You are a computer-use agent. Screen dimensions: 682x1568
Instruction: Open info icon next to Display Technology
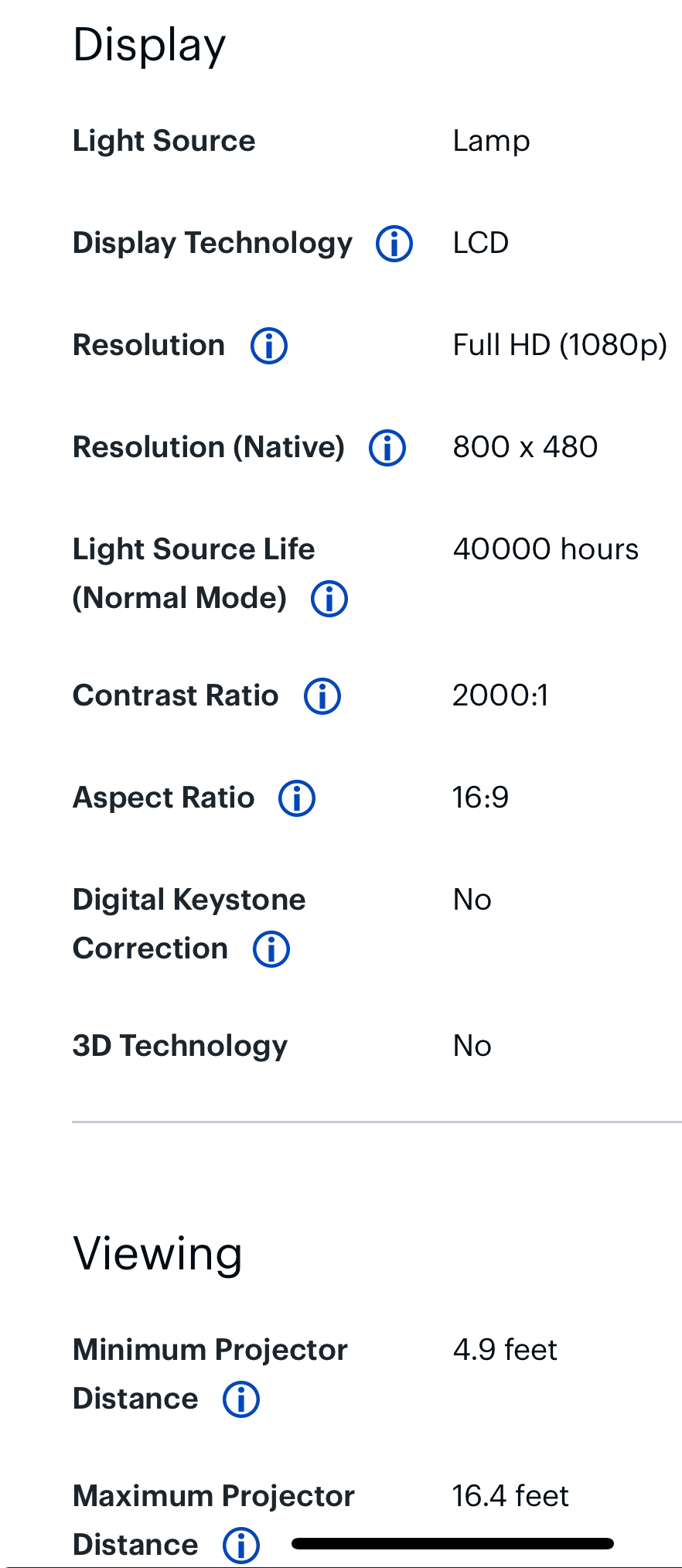(394, 244)
